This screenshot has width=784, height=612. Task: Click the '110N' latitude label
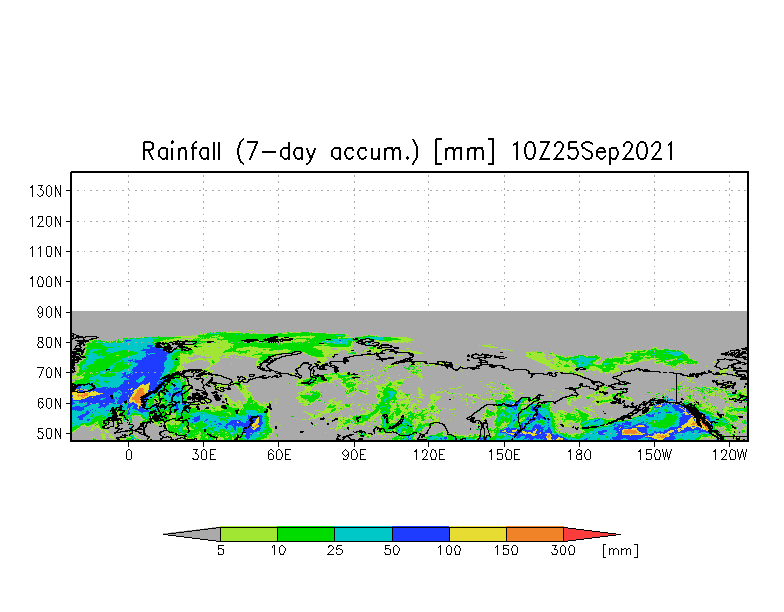(46, 252)
